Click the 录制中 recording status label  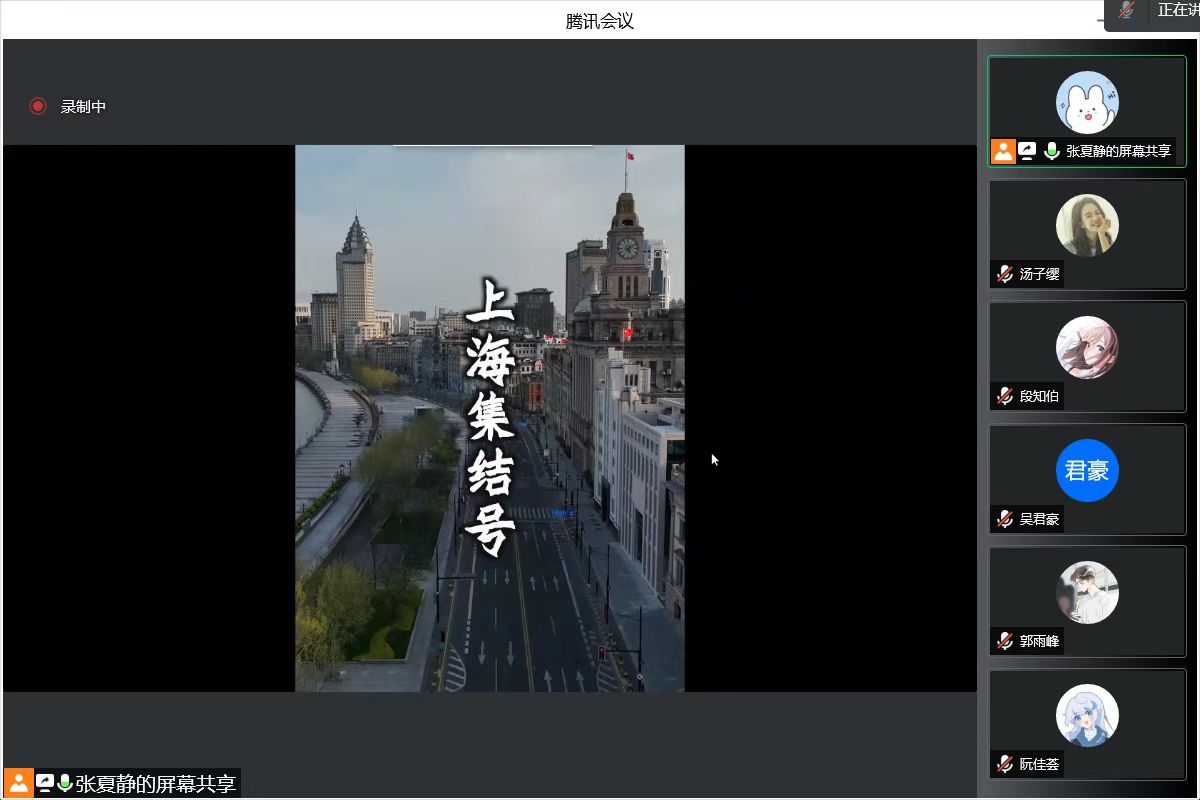coord(83,106)
